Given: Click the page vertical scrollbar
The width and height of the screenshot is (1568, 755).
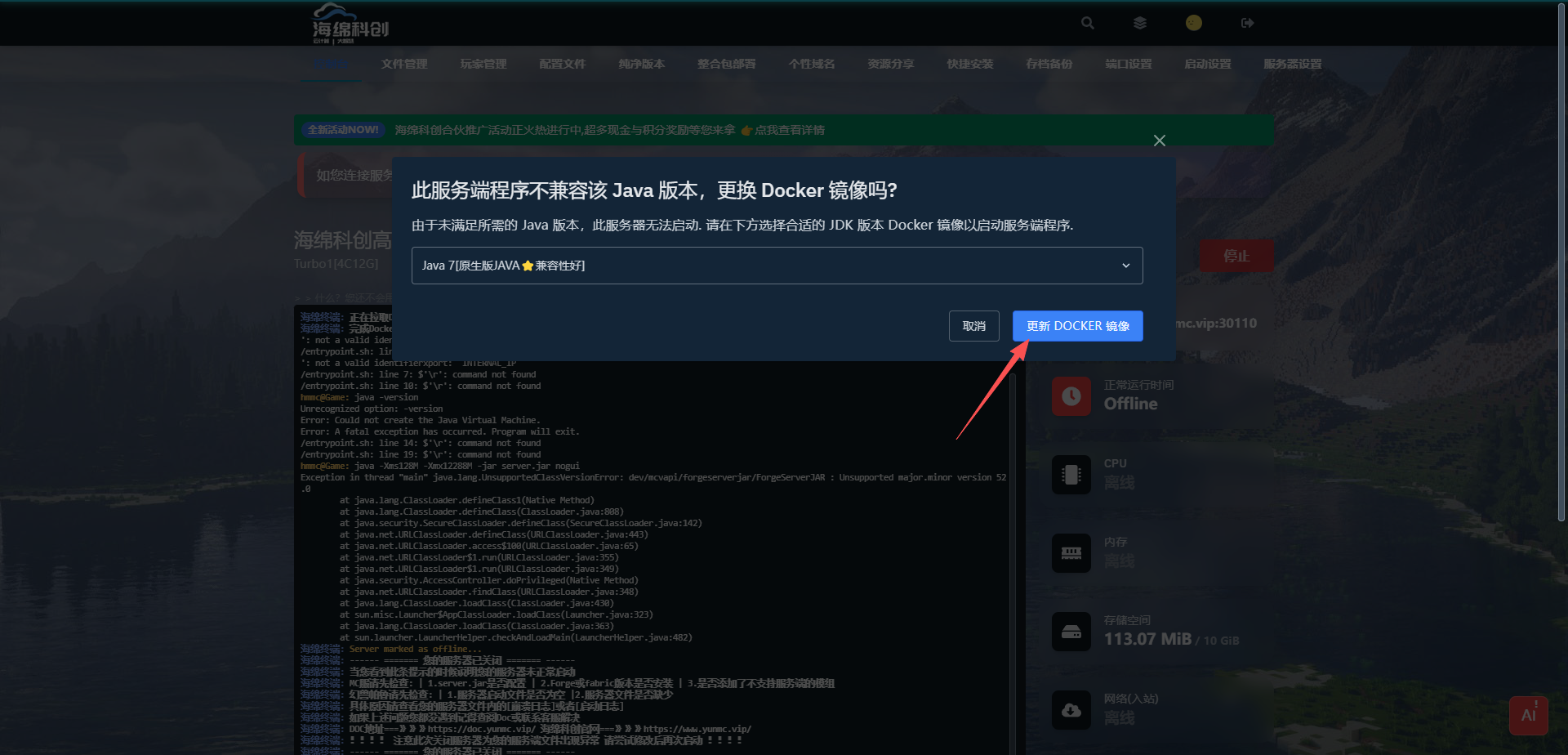Looking at the screenshot, I should [x=1561, y=261].
